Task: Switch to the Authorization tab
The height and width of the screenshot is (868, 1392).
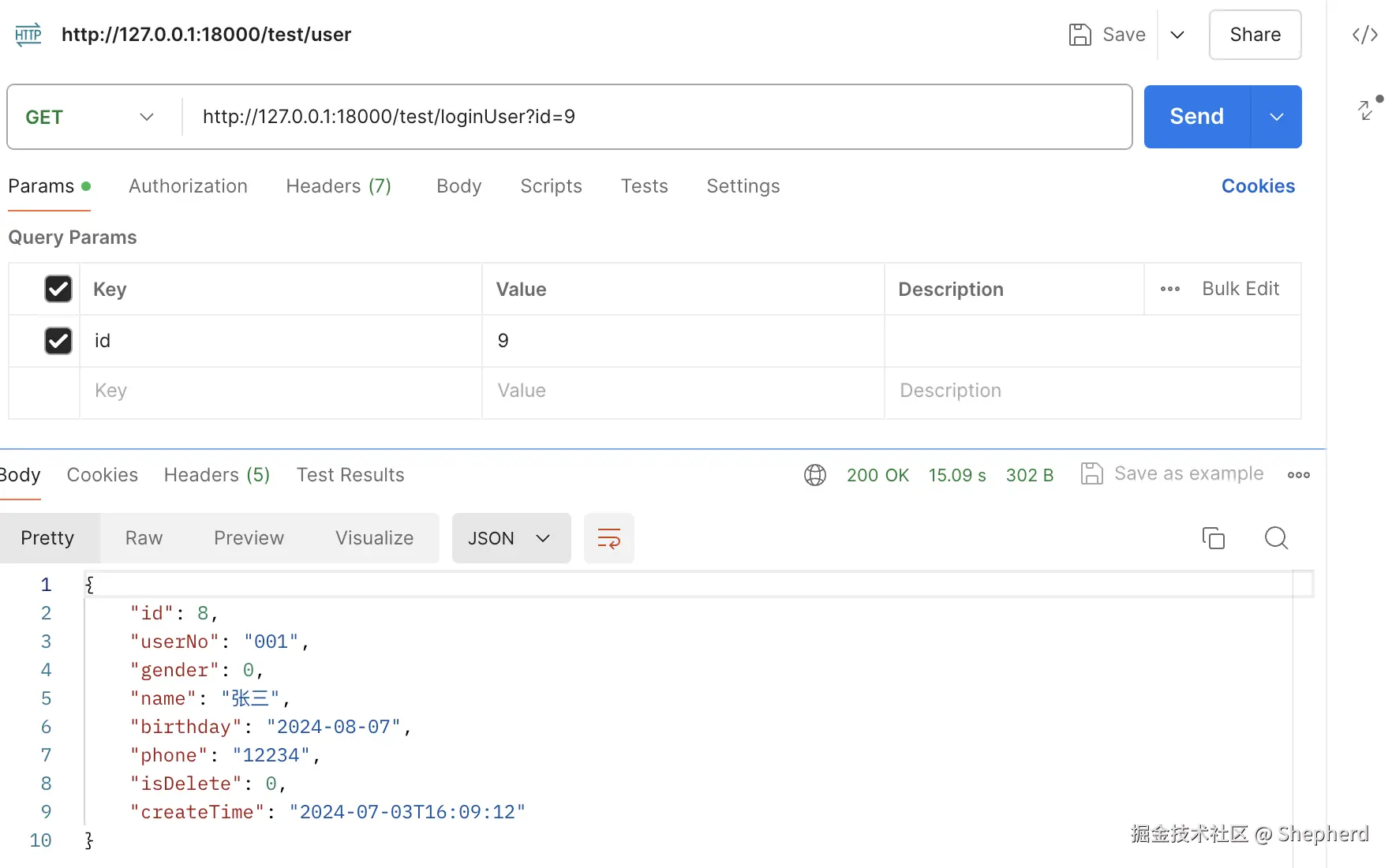Action: (x=188, y=186)
